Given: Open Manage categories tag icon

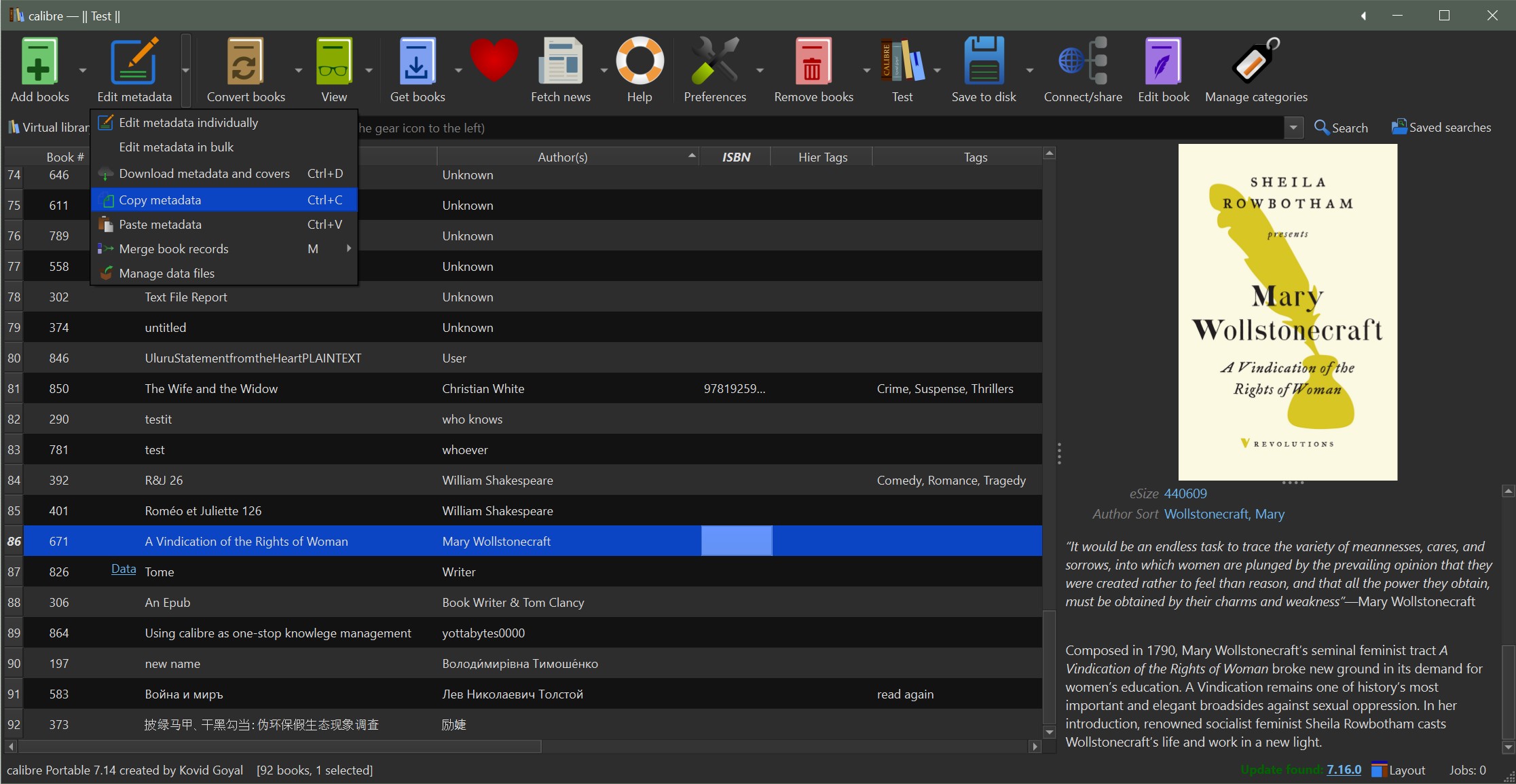Looking at the screenshot, I should click(x=1255, y=62).
